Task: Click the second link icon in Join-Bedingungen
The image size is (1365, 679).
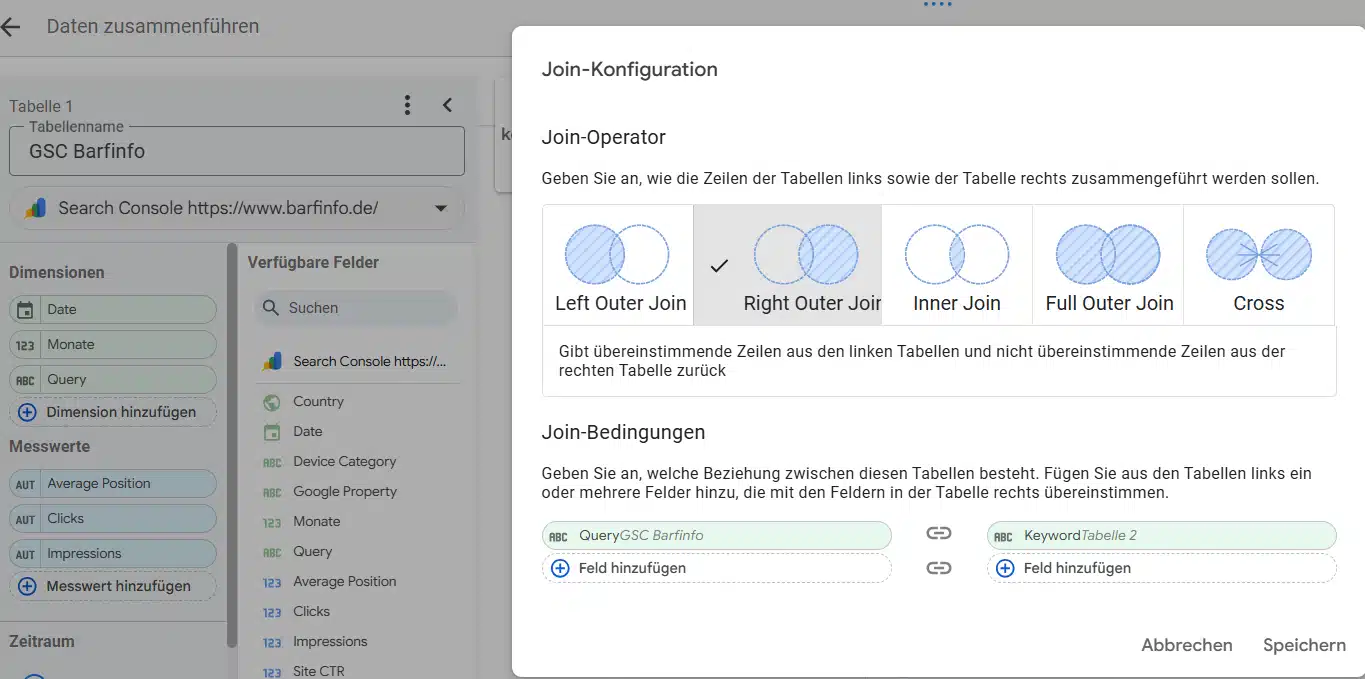Action: tap(938, 567)
